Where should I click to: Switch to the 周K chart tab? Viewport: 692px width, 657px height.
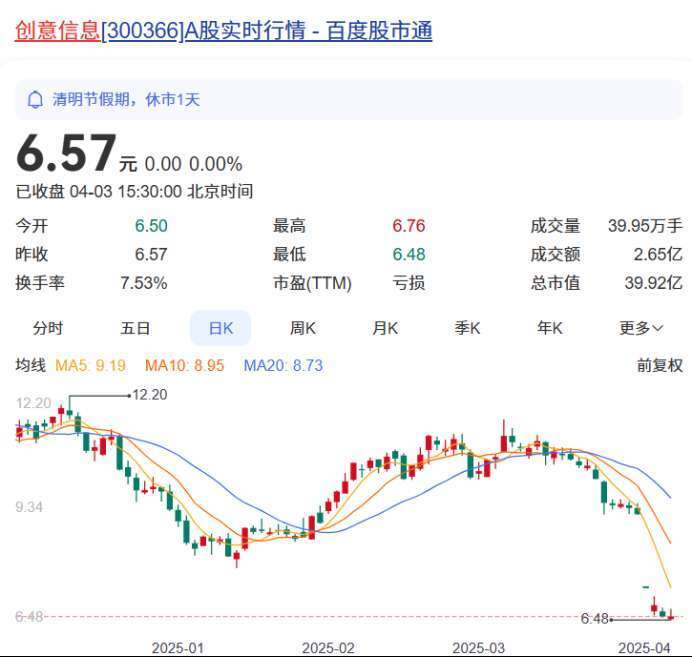(303, 328)
